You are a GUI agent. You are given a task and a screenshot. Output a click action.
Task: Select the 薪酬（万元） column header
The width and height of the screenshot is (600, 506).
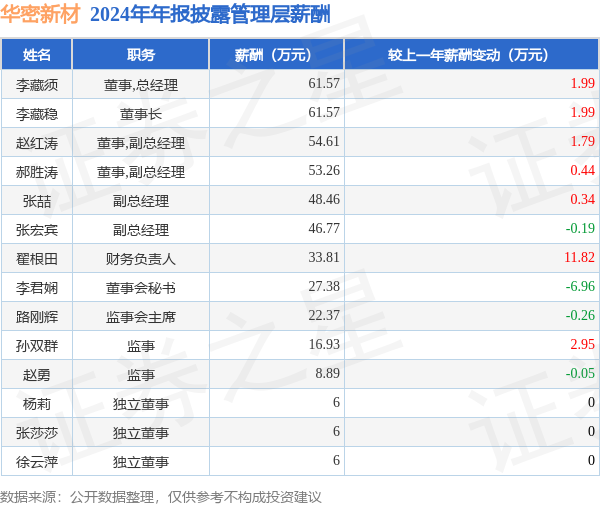(x=277, y=55)
